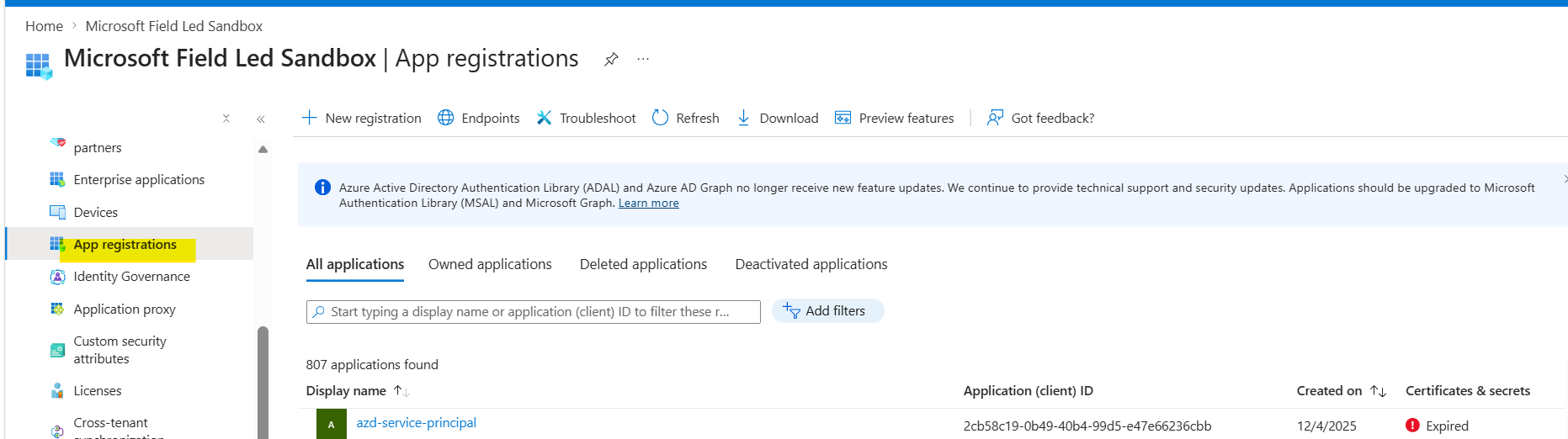The width and height of the screenshot is (1568, 439).
Task: Click azd-service-principal avatar tile
Action: 332,424
